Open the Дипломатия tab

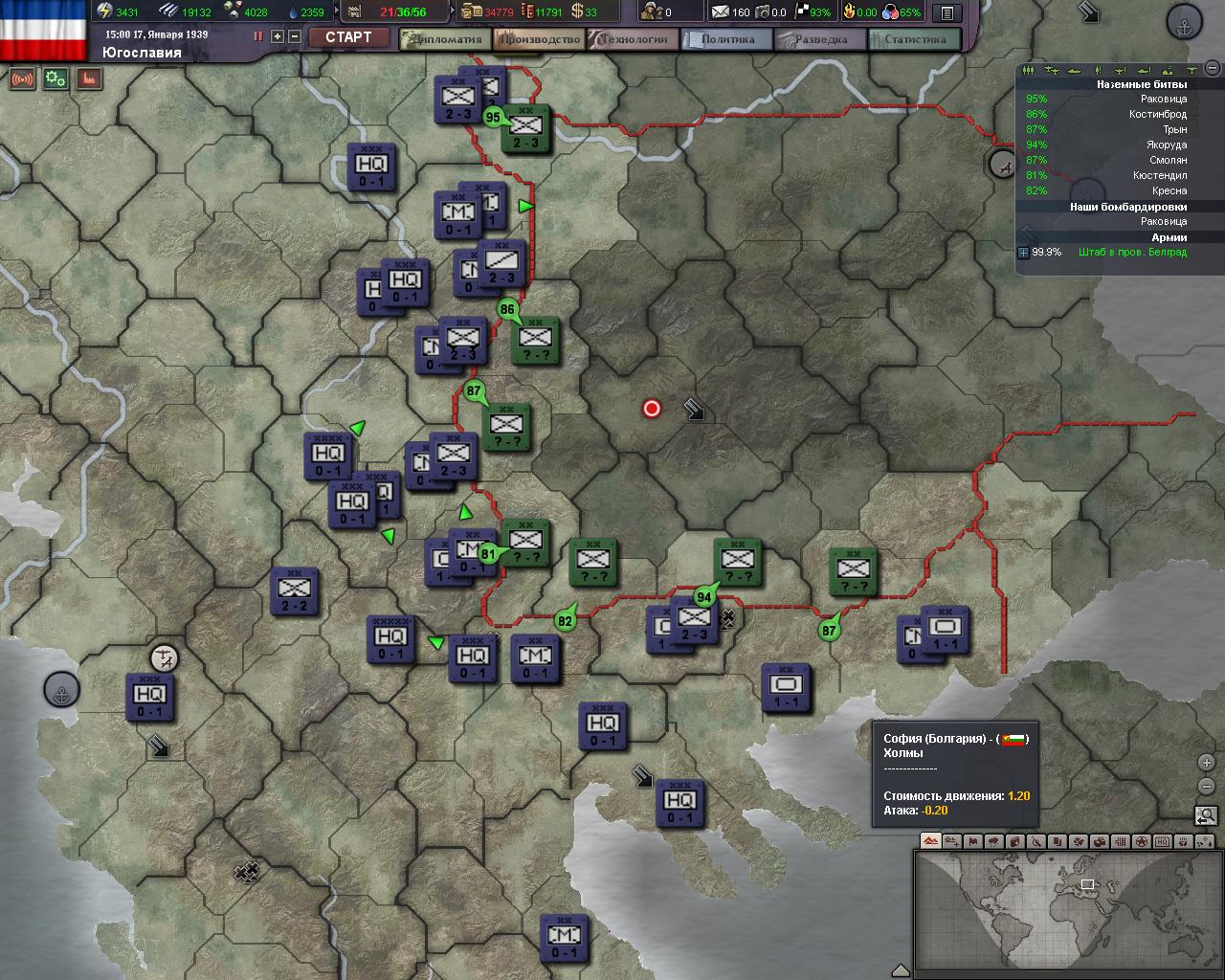445,39
